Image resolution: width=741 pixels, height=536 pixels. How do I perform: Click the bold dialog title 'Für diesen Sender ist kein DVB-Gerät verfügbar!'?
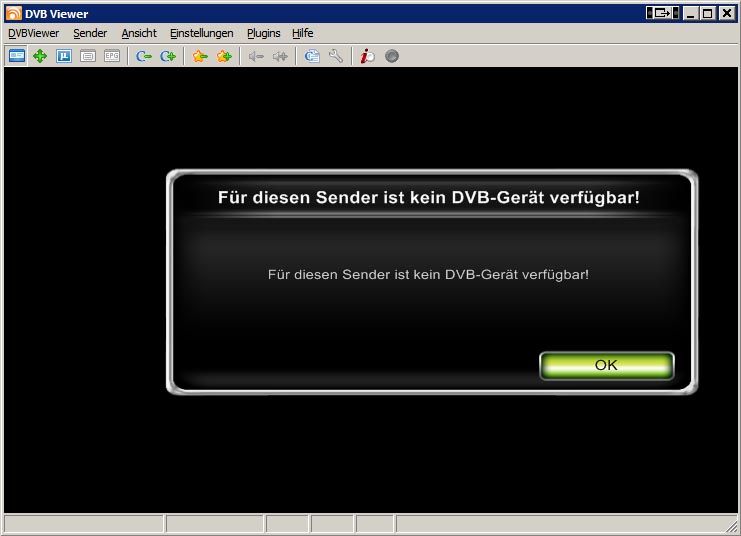429,198
